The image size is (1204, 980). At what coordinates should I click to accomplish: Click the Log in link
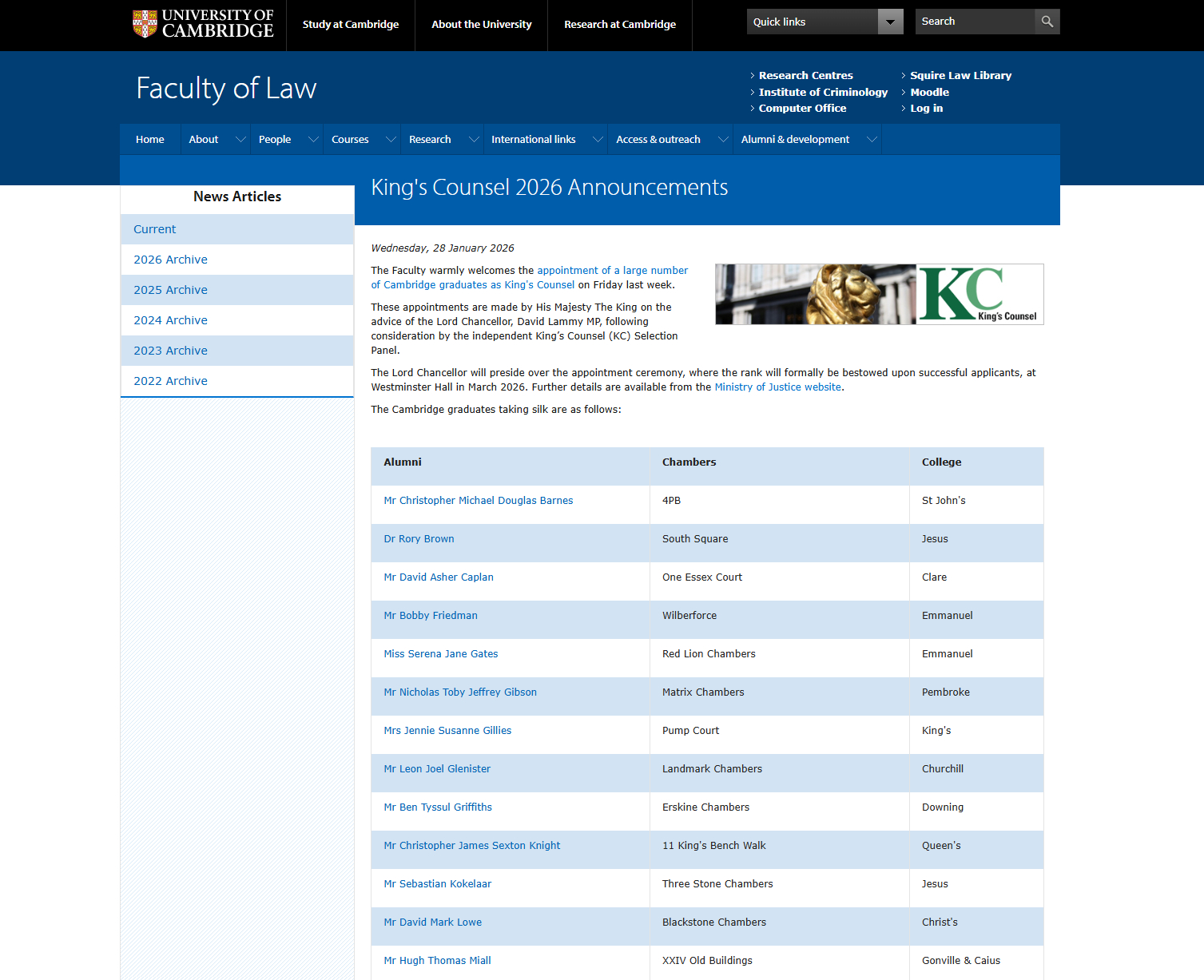click(x=926, y=109)
